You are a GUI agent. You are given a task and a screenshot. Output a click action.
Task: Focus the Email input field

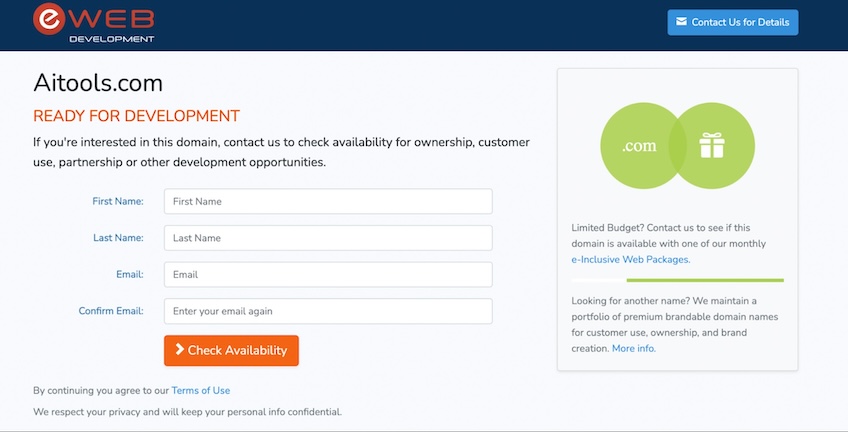328,274
